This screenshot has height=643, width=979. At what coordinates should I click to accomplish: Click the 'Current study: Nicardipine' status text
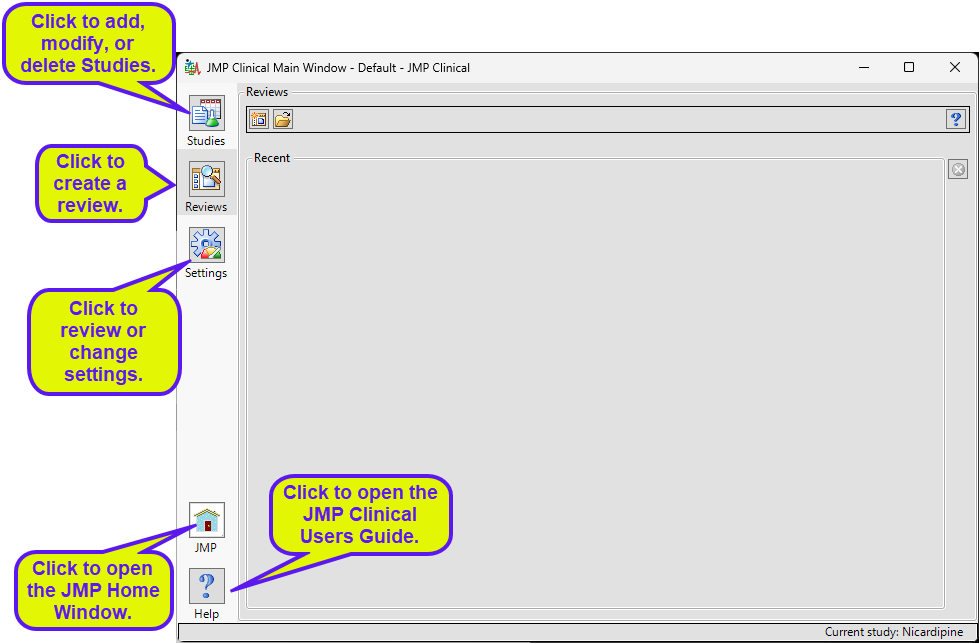[x=893, y=632]
